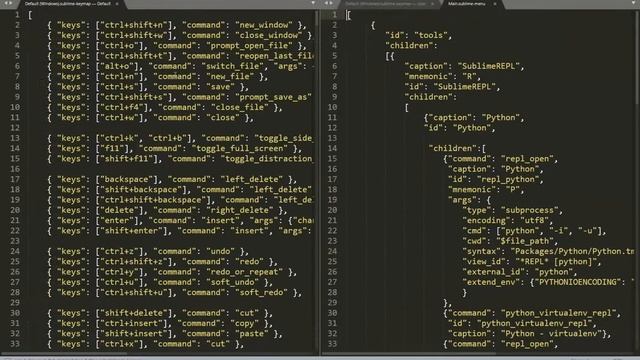Image resolution: width=640 pixels, height=360 pixels.
Task: Click the "PYTHONIOENCODING" text
Action: click(x=577, y=282)
